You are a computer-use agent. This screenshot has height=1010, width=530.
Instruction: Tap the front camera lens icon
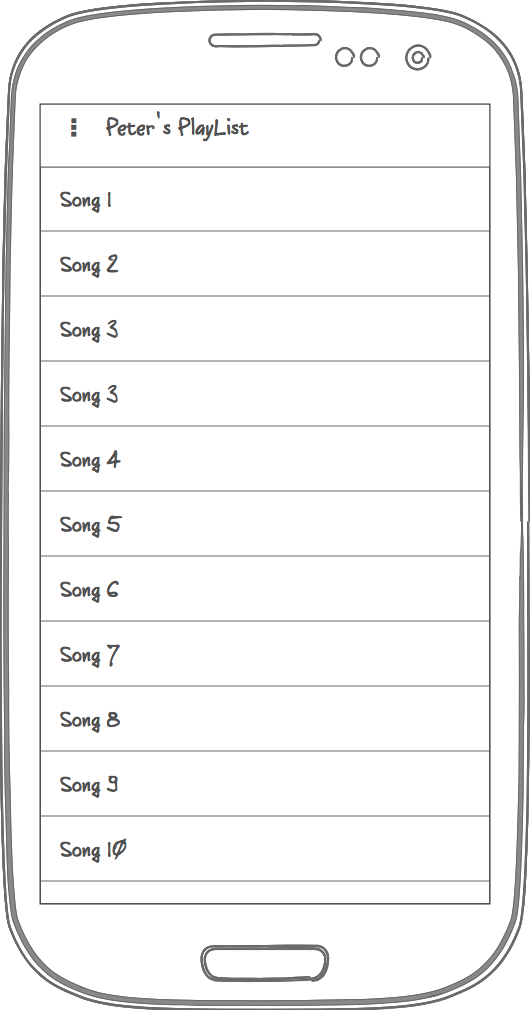[418, 58]
